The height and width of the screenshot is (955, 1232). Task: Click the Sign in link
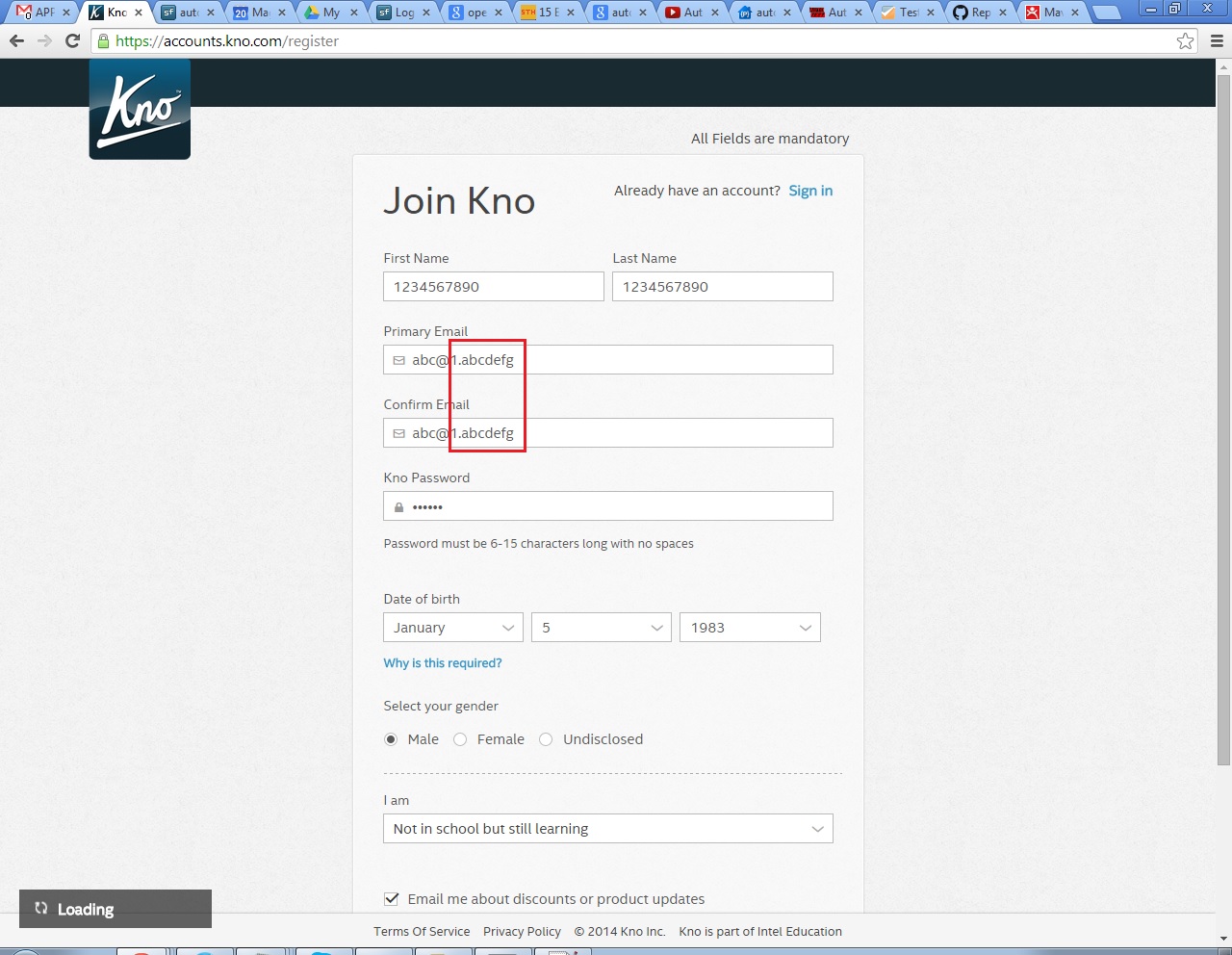pos(810,191)
